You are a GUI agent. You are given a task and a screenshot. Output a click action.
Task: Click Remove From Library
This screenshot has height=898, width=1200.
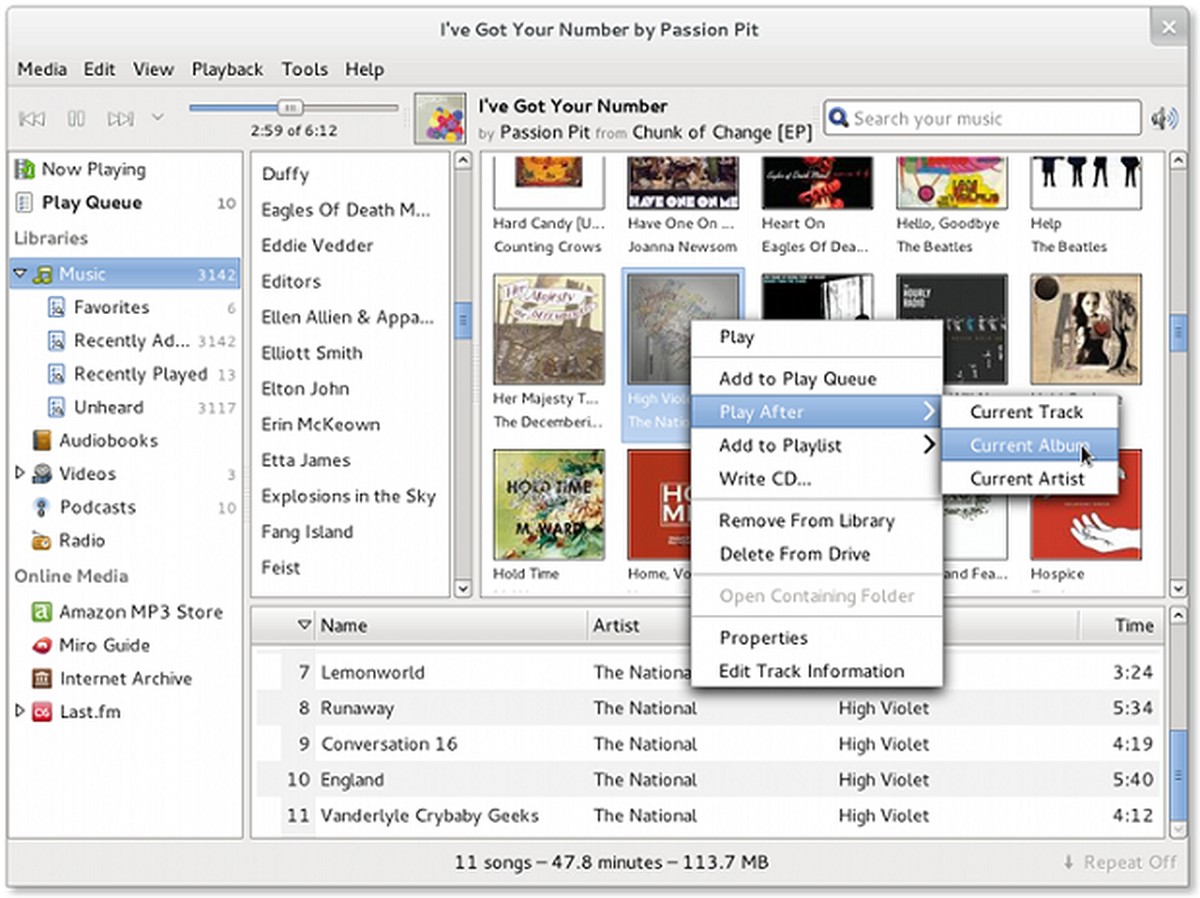tap(805, 520)
